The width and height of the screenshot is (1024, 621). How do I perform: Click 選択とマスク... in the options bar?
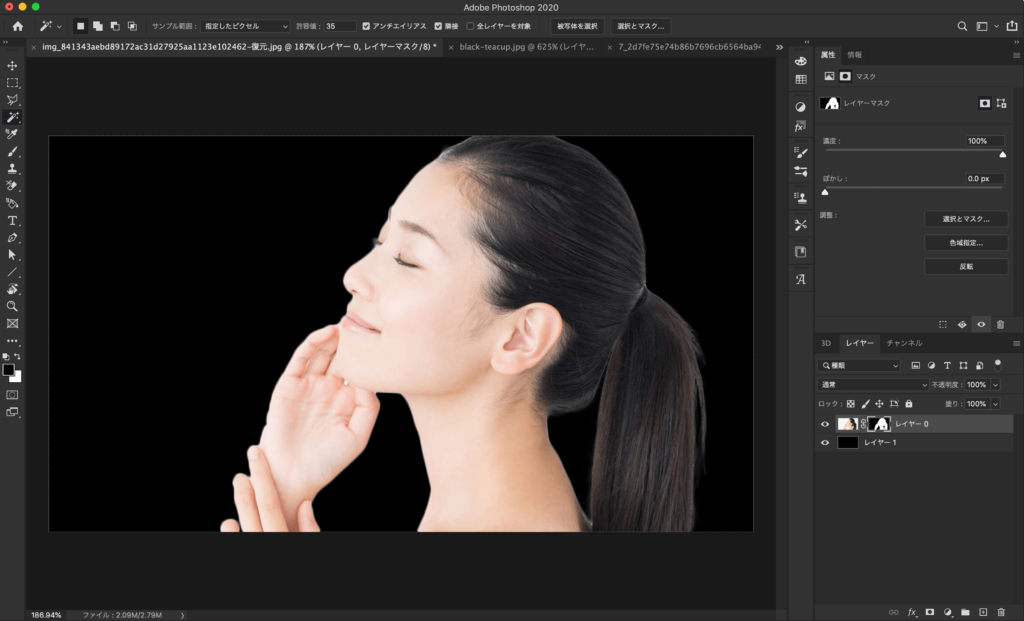tap(641, 26)
